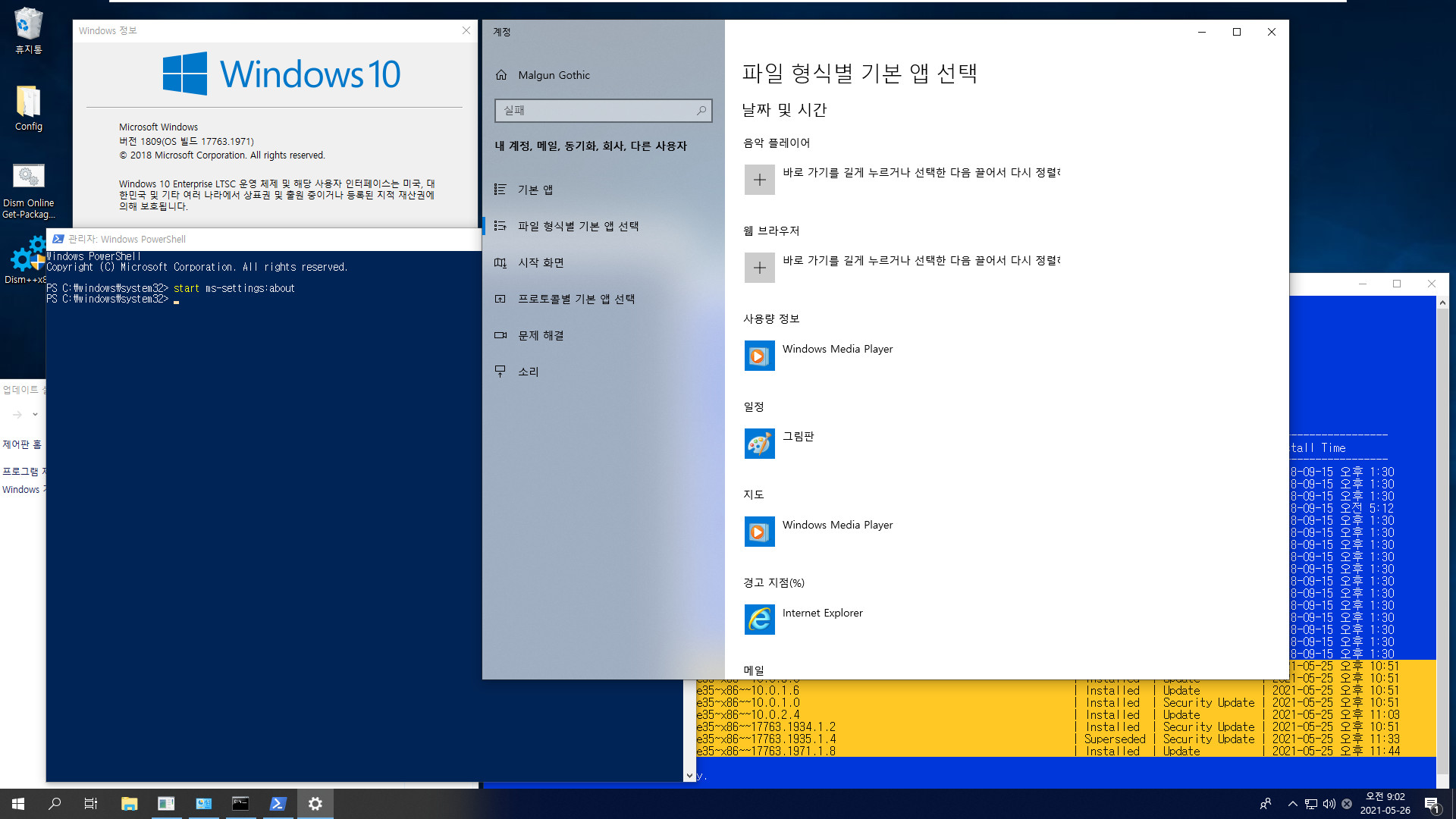Click the Superseded status text in console

[x=1114, y=739]
